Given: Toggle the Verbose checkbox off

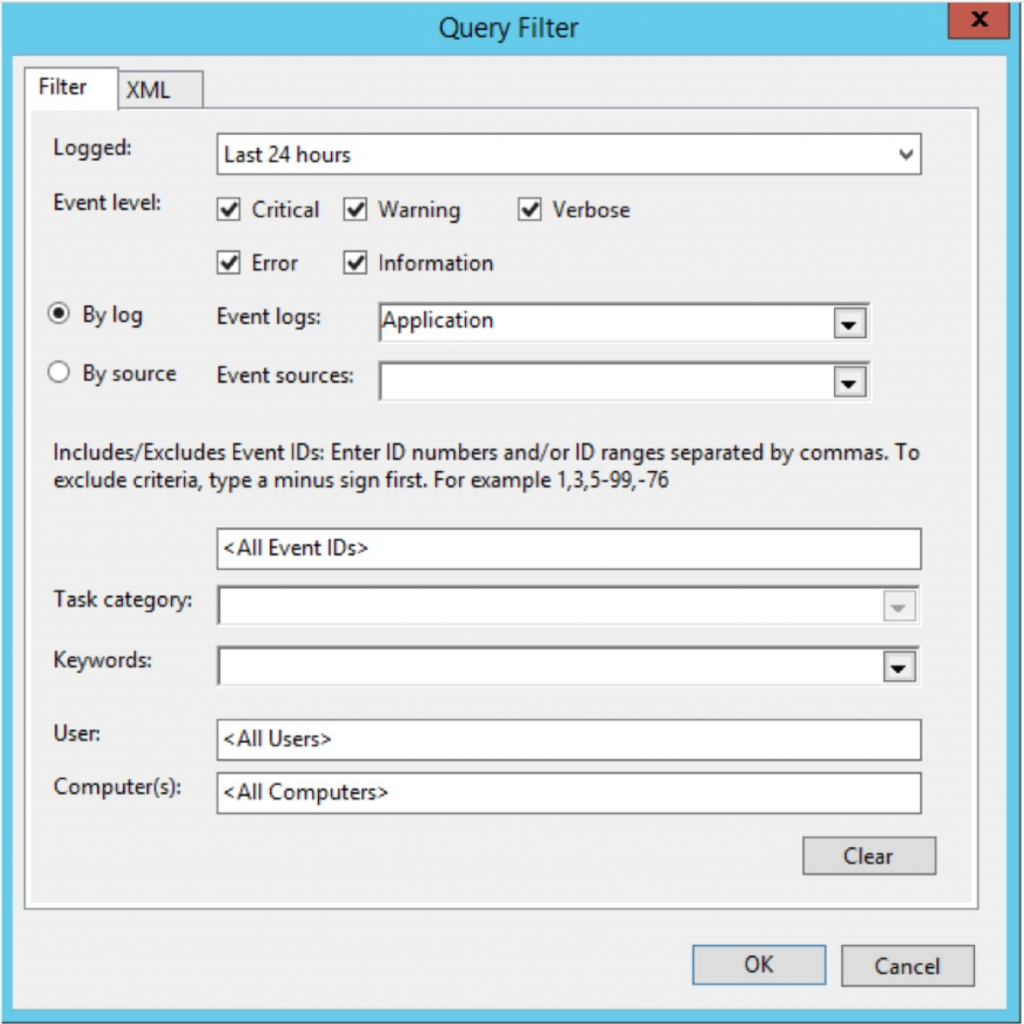Looking at the screenshot, I should click(529, 209).
